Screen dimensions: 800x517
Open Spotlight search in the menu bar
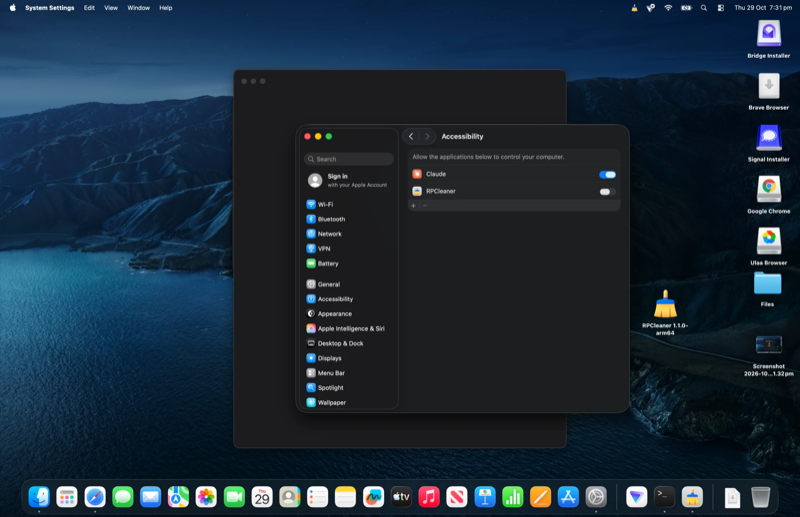(x=704, y=8)
